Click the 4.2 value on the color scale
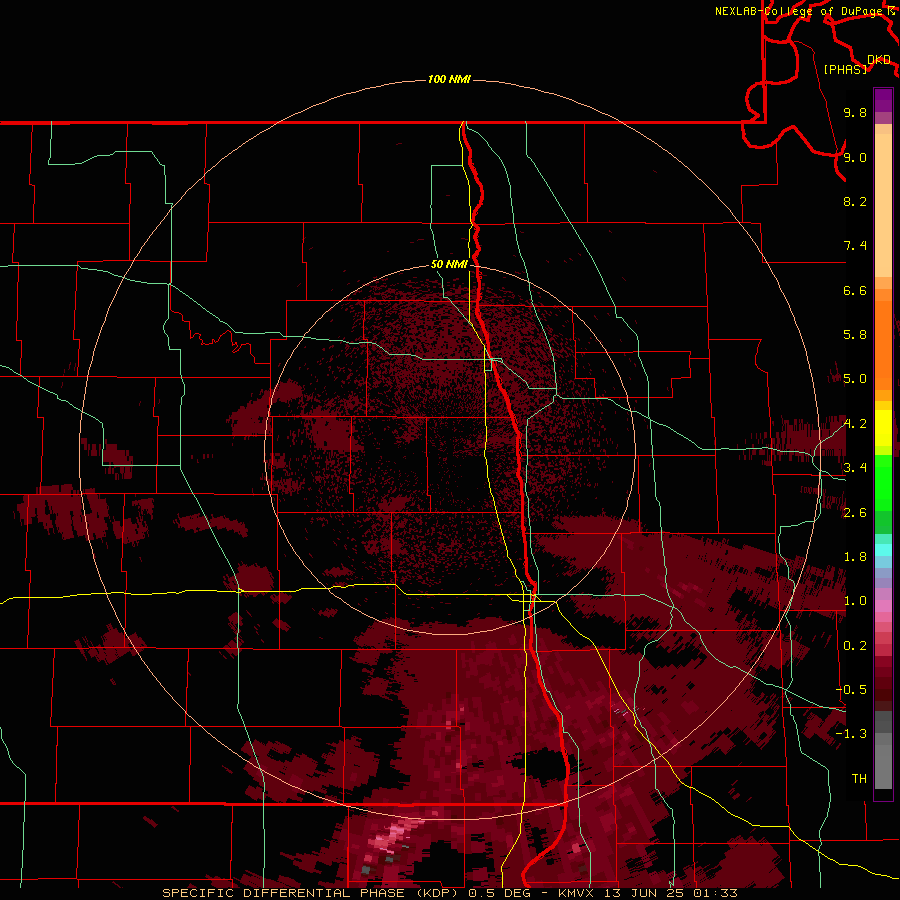This screenshot has width=900, height=900. click(x=855, y=424)
